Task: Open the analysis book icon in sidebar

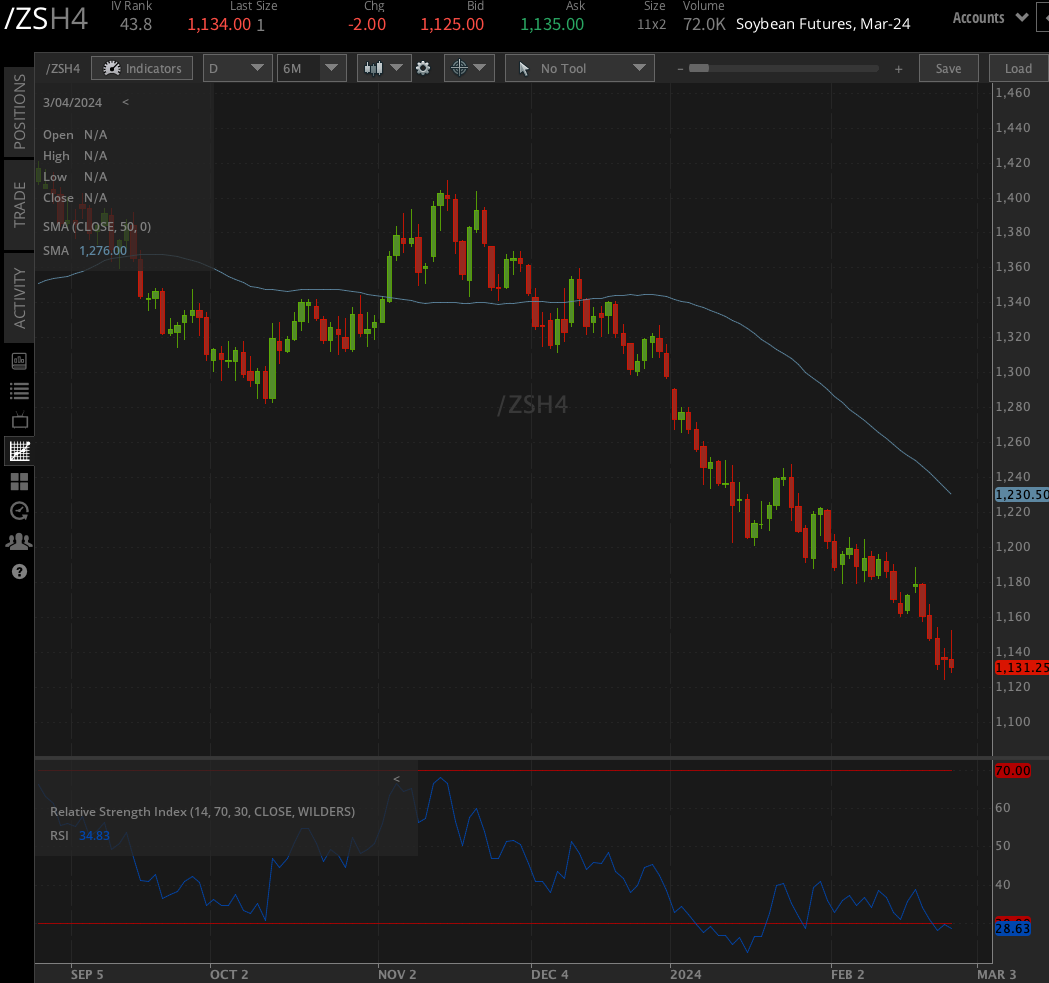Action: coord(19,361)
